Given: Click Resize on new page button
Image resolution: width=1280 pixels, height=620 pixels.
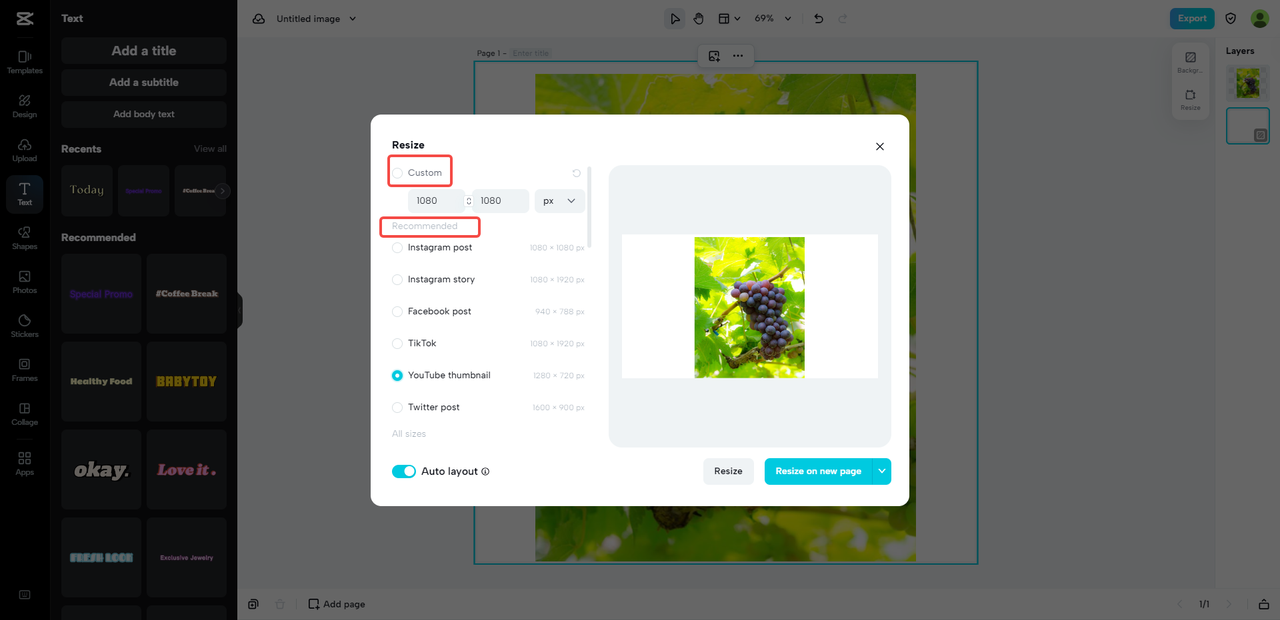Looking at the screenshot, I should (x=818, y=471).
